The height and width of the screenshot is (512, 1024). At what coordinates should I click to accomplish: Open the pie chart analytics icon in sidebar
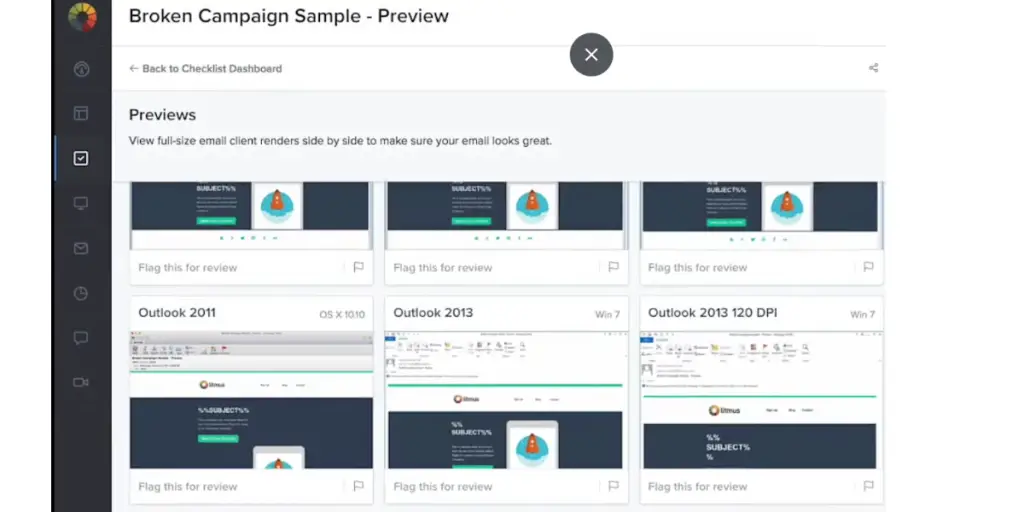[81, 293]
